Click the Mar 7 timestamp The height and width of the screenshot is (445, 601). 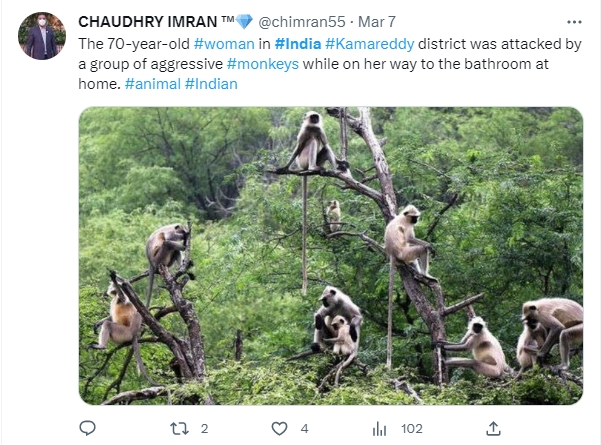(377, 22)
